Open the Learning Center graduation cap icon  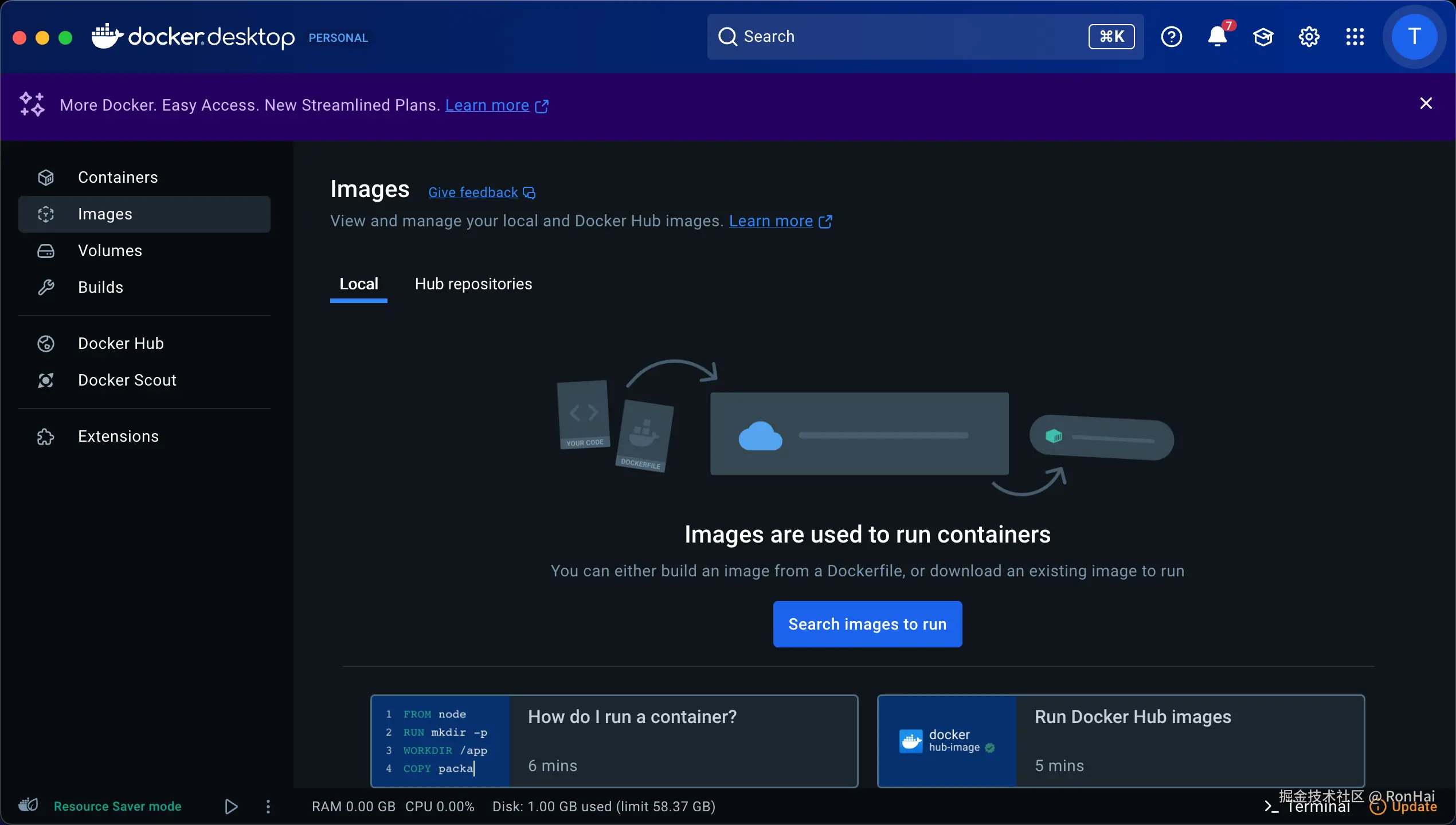point(1263,37)
